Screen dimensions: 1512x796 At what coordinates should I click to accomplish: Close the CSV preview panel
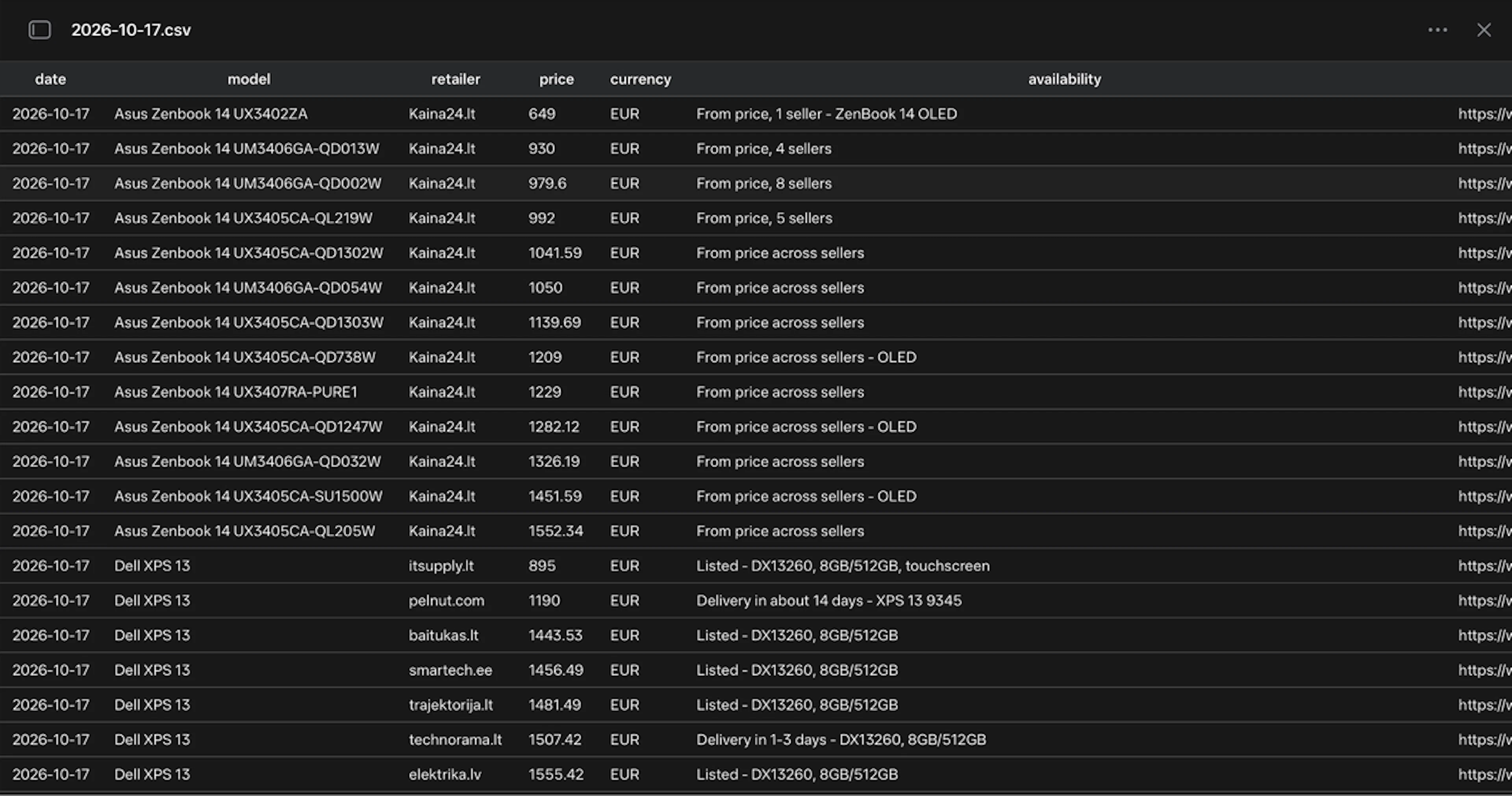(1484, 30)
